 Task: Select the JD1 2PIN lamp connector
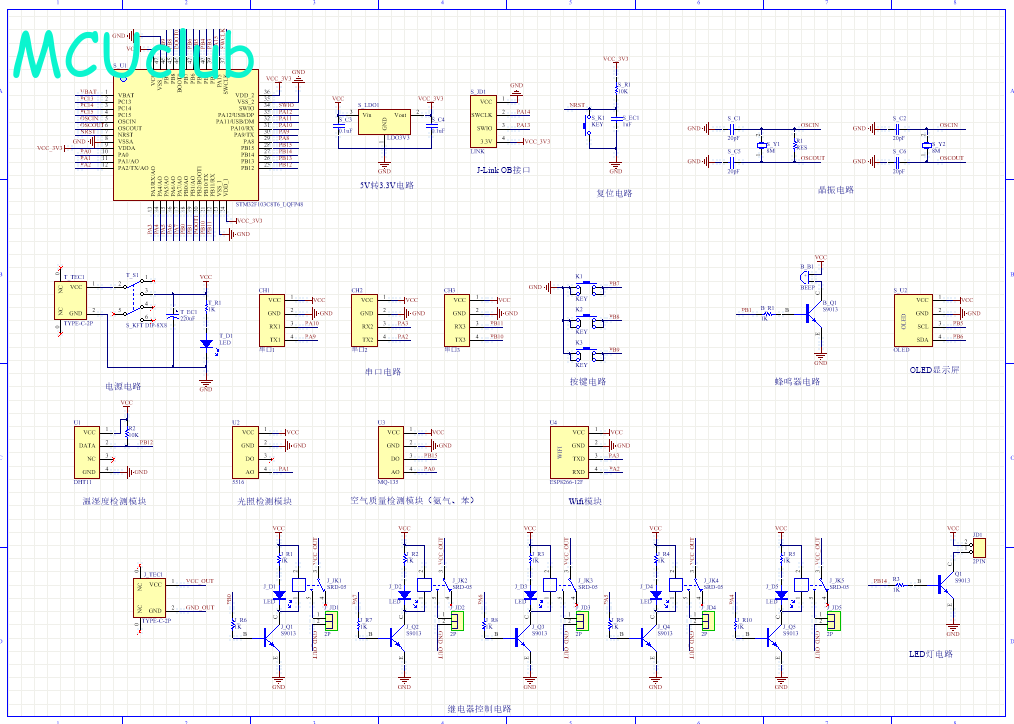click(979, 548)
